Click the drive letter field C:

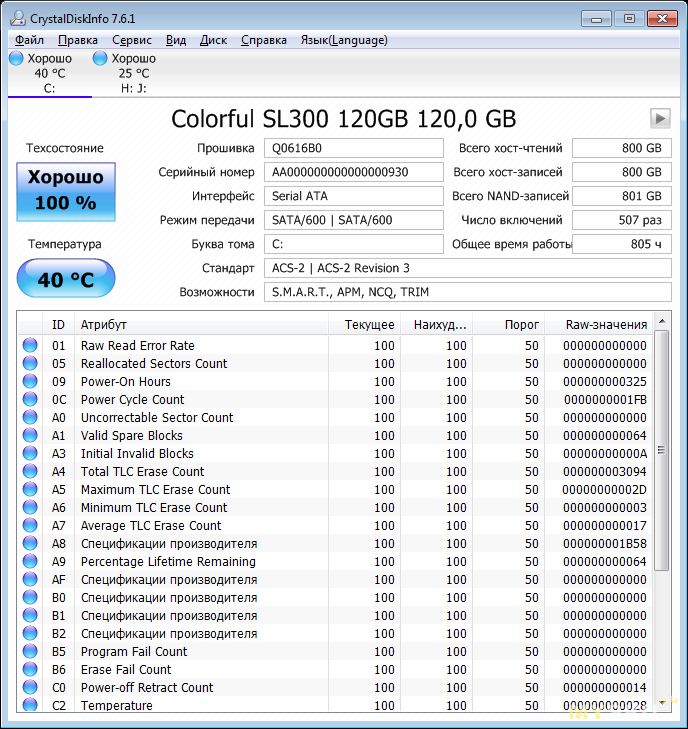[x=354, y=244]
